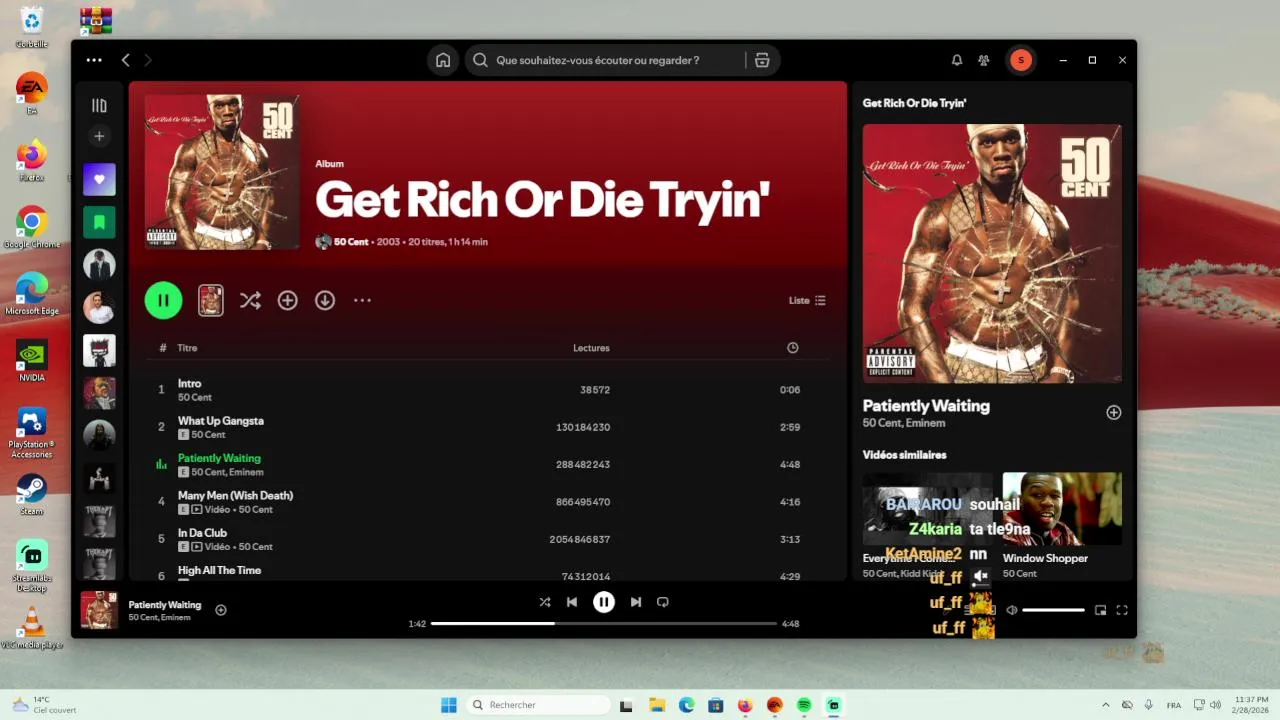Toggle shuffle next to the album download icon
1280x720 pixels.
250,300
